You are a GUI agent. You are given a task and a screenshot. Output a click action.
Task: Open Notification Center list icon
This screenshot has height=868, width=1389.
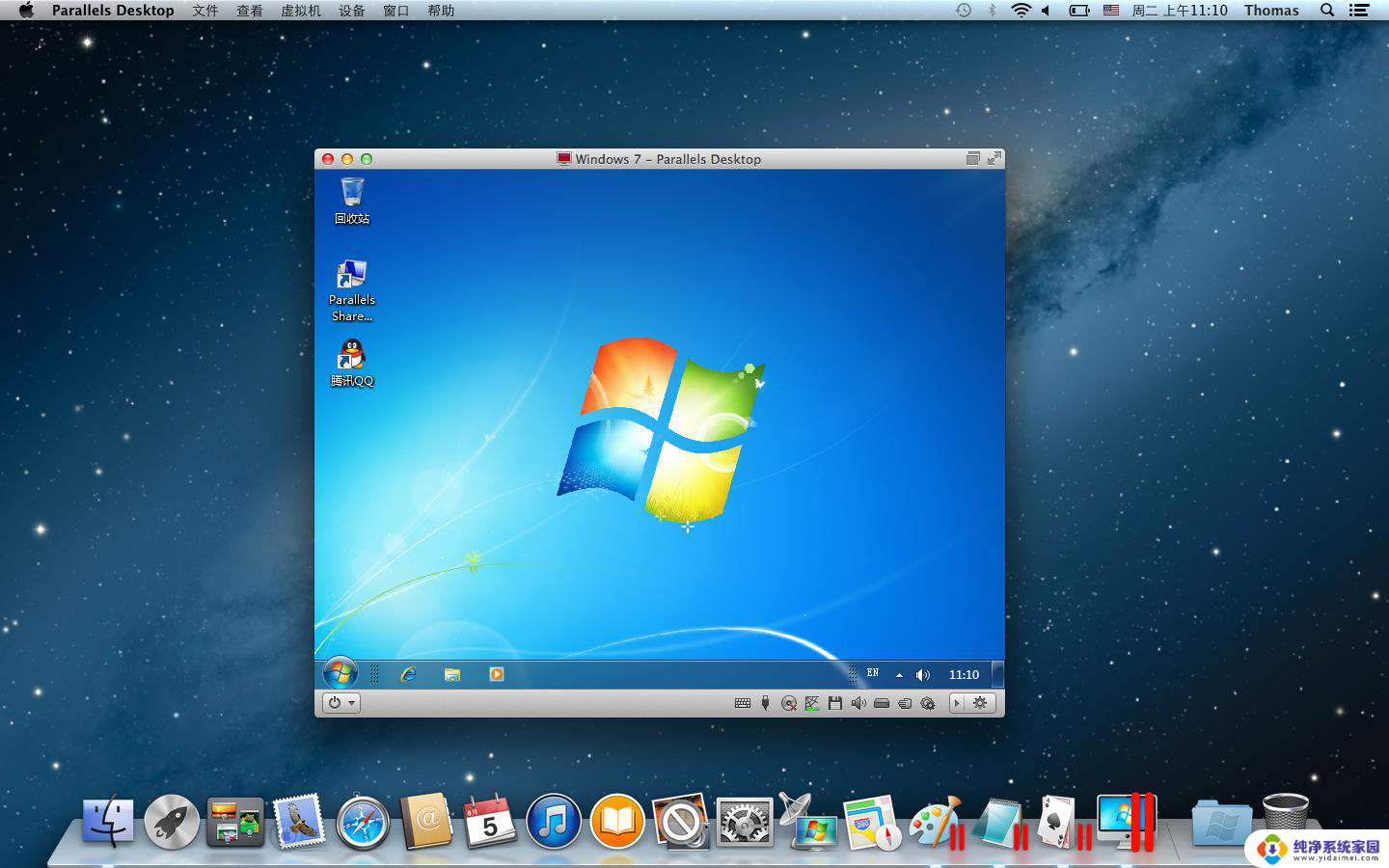pos(1359,11)
